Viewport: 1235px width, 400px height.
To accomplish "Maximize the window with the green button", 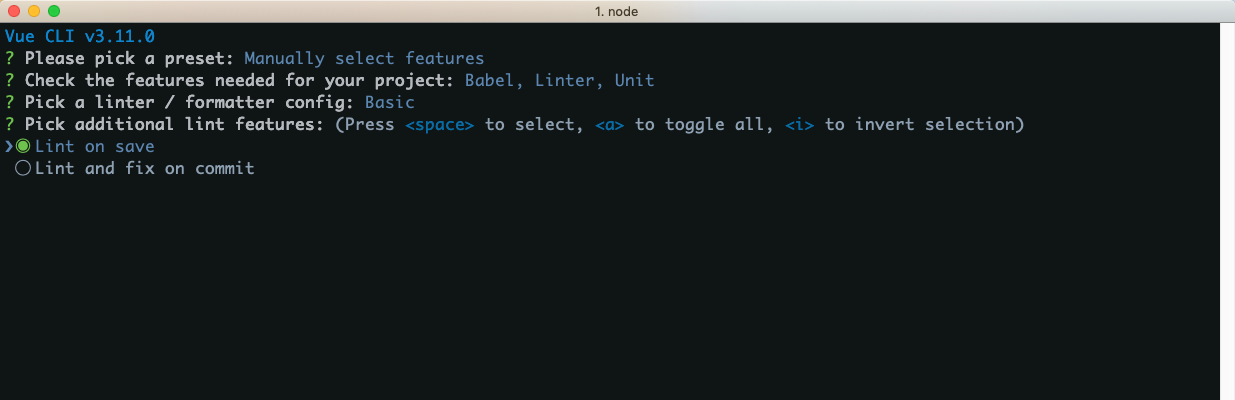I will tap(54, 11).
